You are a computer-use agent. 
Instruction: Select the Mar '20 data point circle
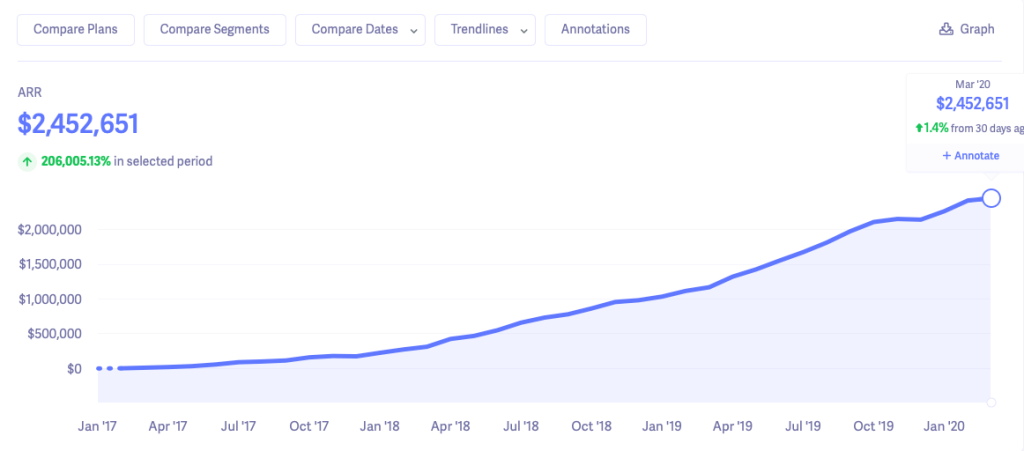tap(991, 198)
